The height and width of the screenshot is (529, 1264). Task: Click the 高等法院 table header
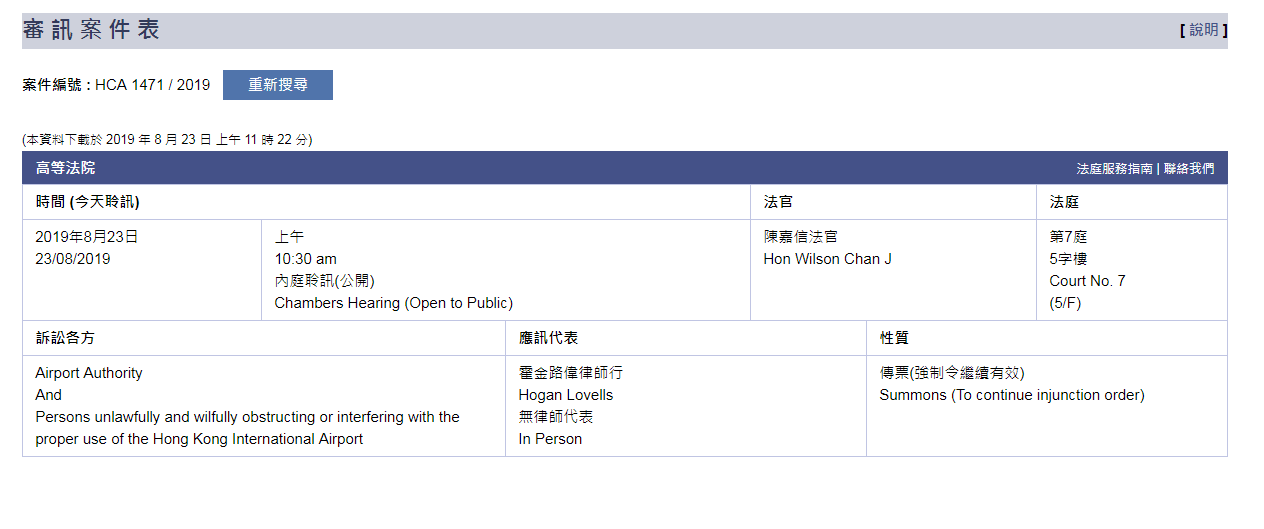tap(66, 168)
